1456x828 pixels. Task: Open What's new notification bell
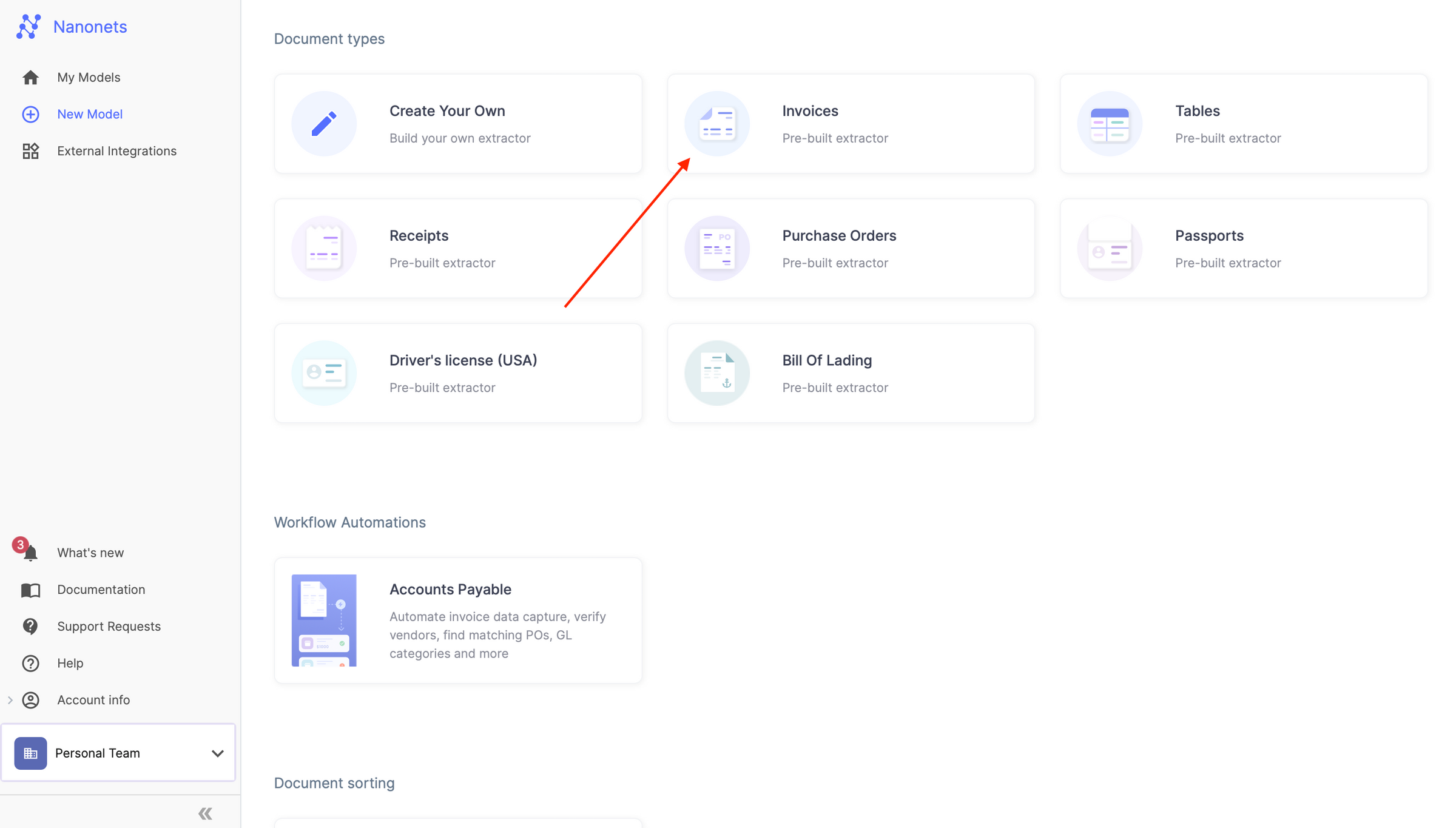coord(30,553)
